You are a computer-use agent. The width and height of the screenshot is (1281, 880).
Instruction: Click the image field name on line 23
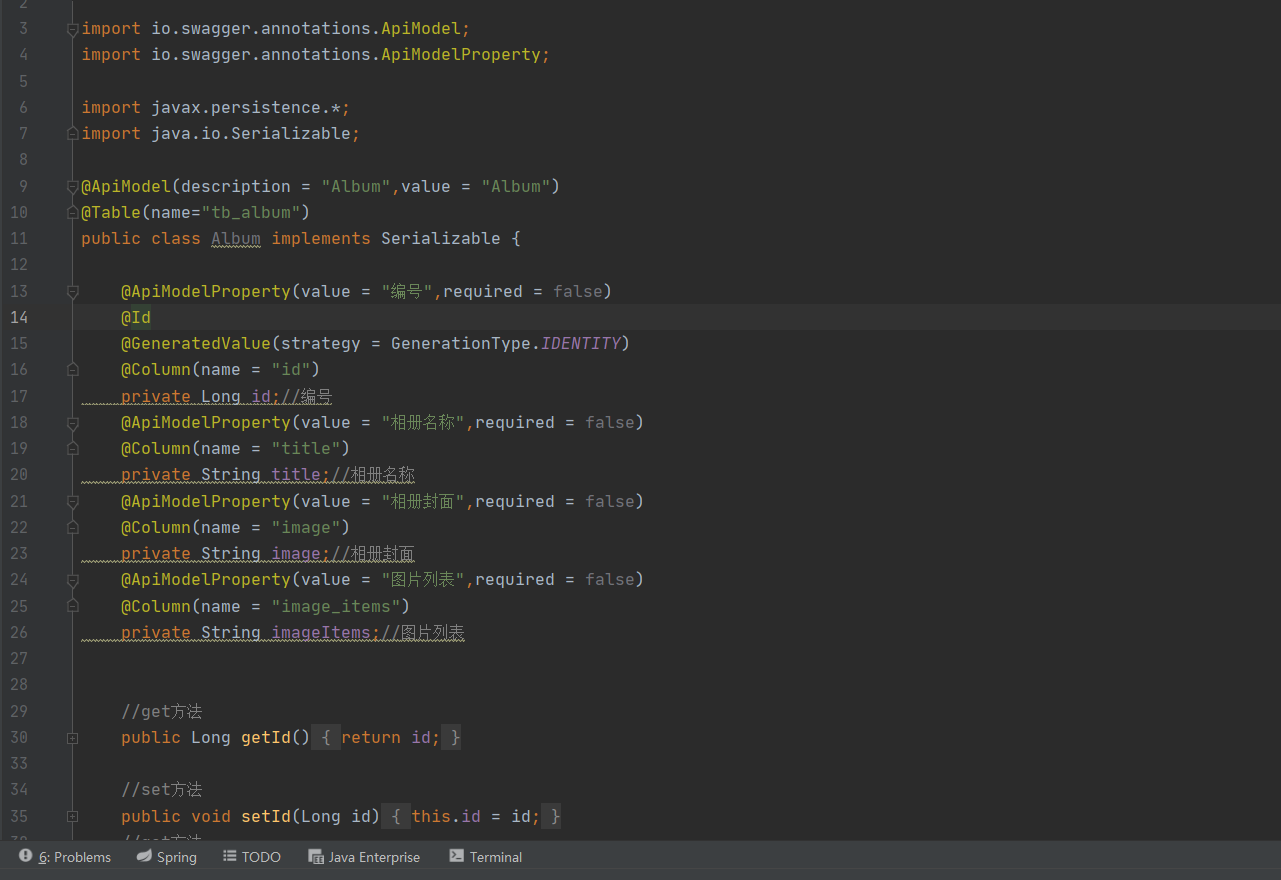pyautogui.click(x=296, y=553)
